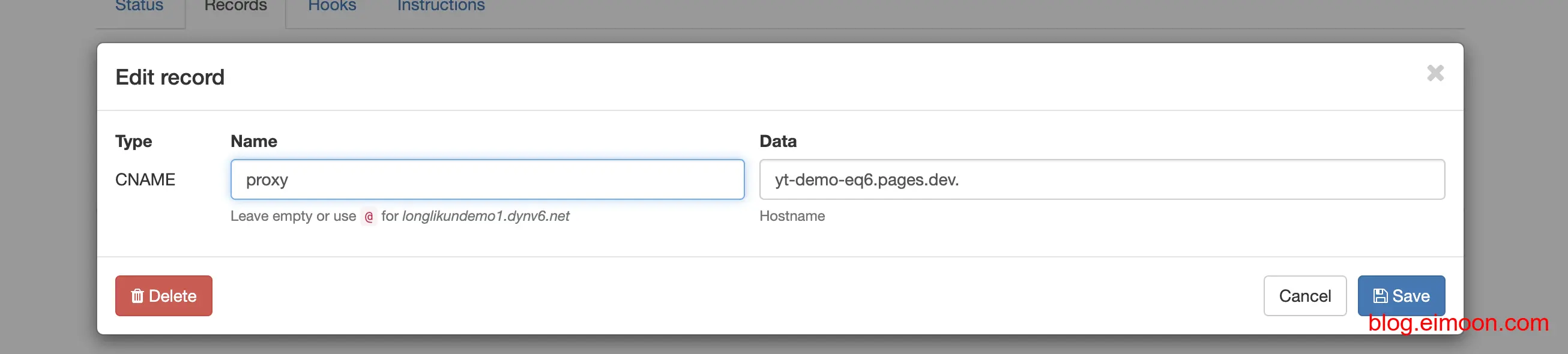
Task: Click the Type column label
Action: click(133, 141)
